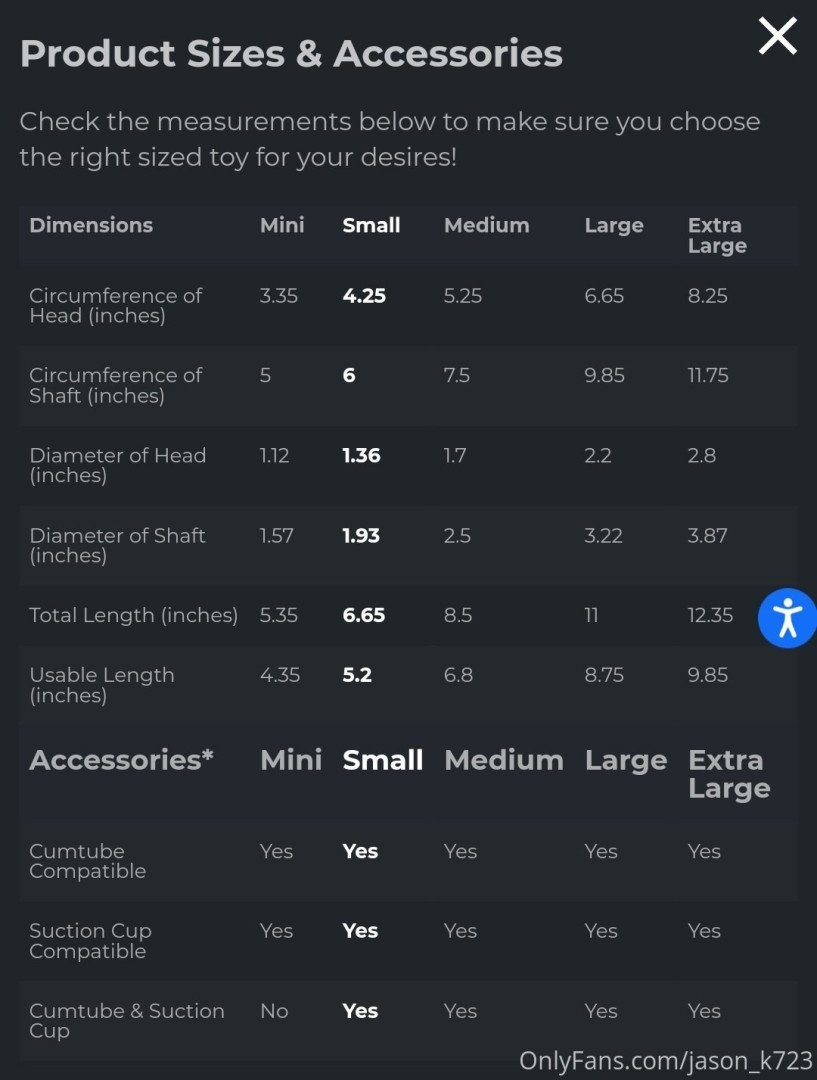Click the Small header in Accessories table
The image size is (817, 1080).
point(383,760)
